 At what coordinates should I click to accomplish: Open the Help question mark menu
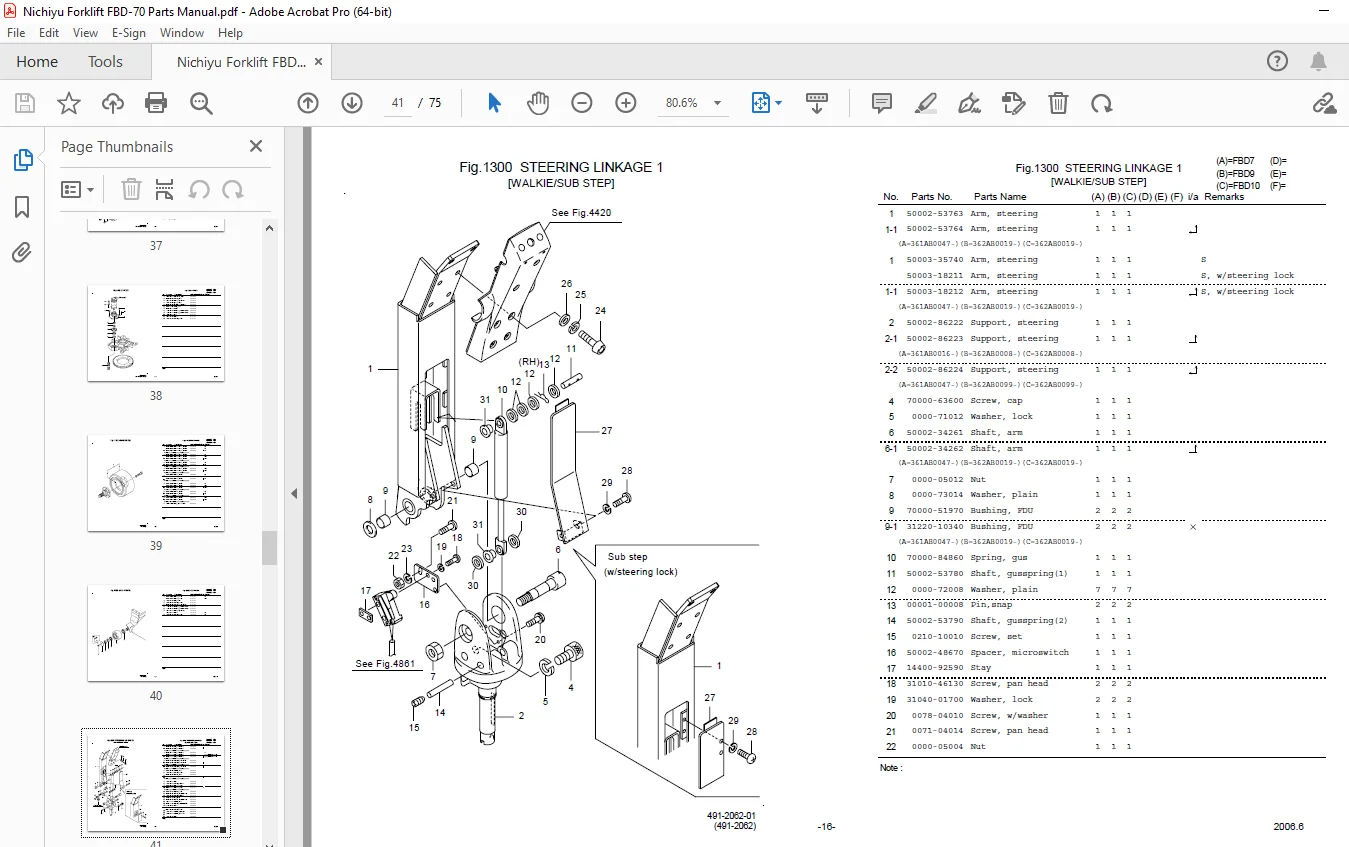coord(1277,61)
